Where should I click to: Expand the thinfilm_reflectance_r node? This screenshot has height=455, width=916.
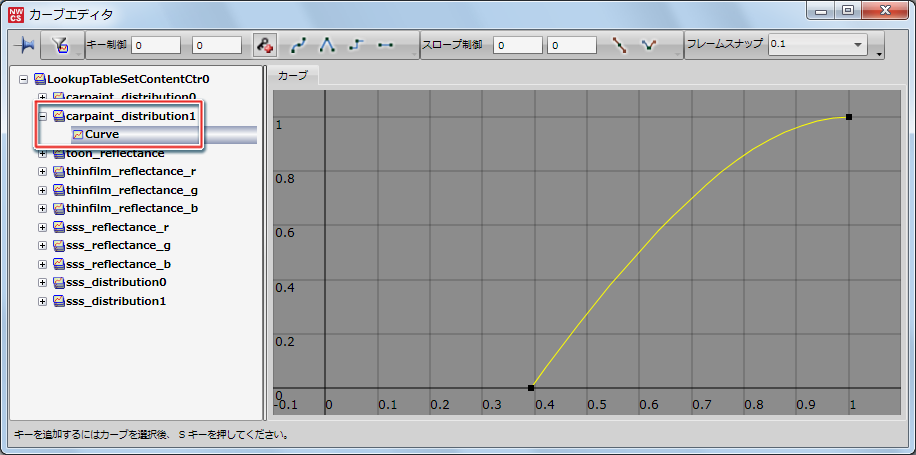43,172
